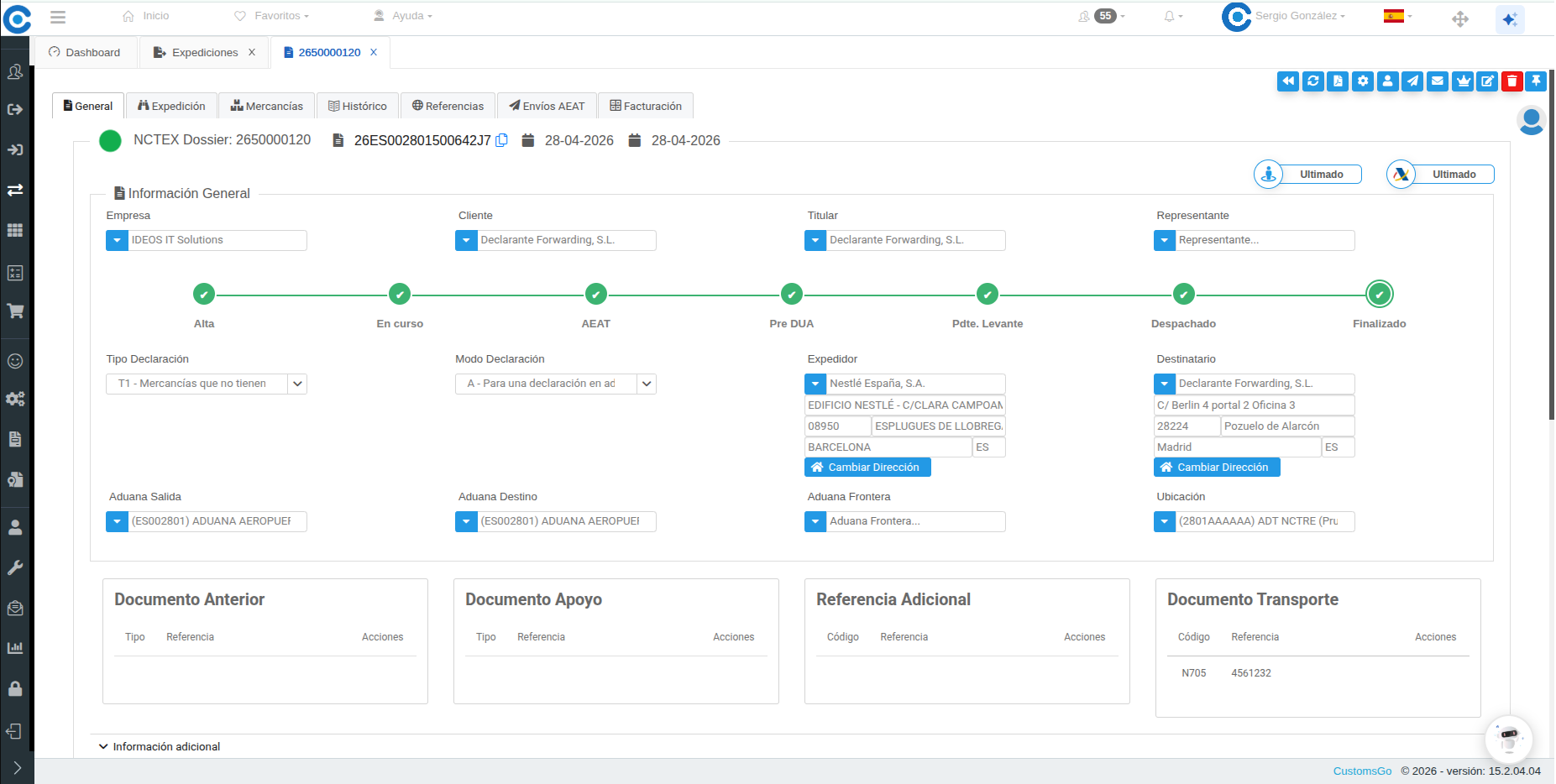The image size is (1556, 784).
Task: Open the Tipo Declaración select box
Action: 207,384
